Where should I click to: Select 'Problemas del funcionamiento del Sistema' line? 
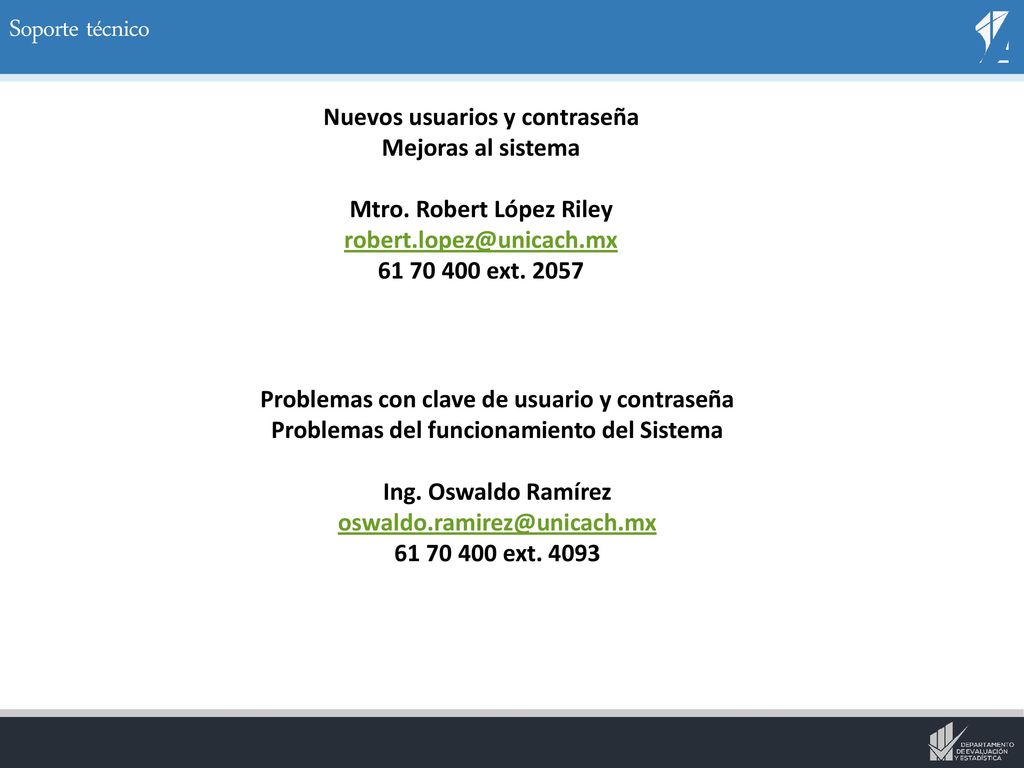click(x=497, y=430)
